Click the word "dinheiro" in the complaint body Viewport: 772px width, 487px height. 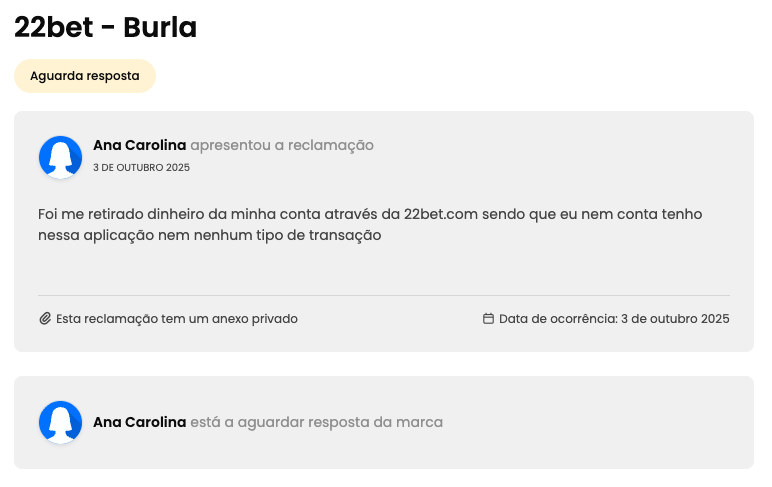click(x=177, y=214)
